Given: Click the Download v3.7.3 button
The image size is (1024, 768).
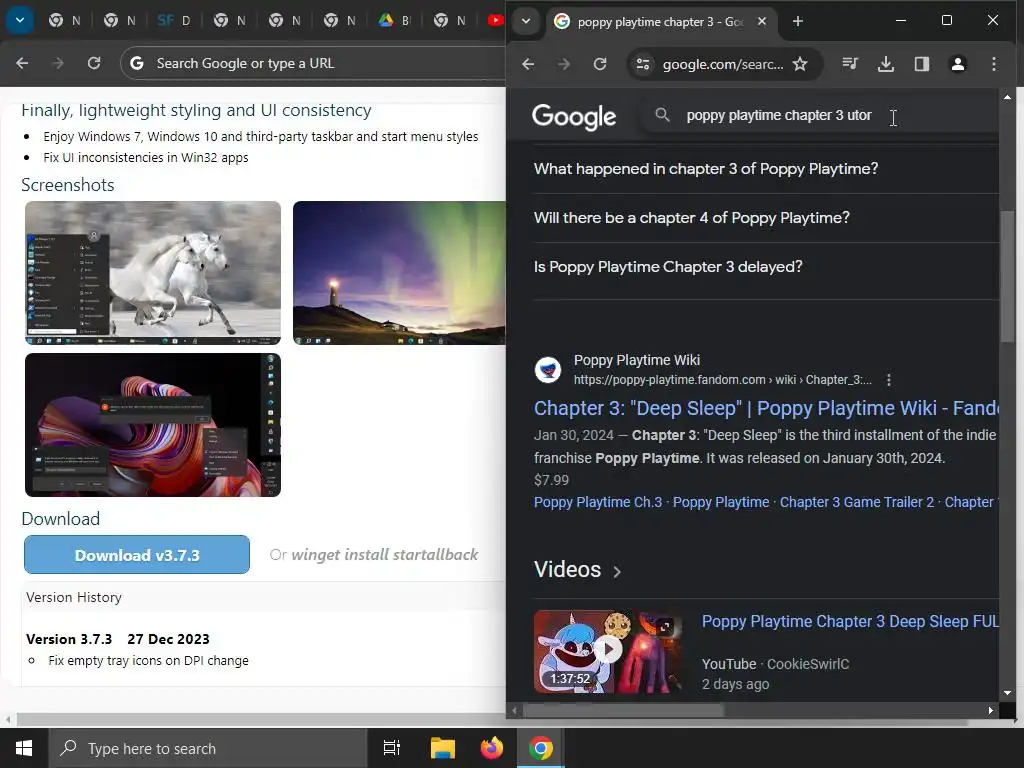Looking at the screenshot, I should (x=136, y=554).
